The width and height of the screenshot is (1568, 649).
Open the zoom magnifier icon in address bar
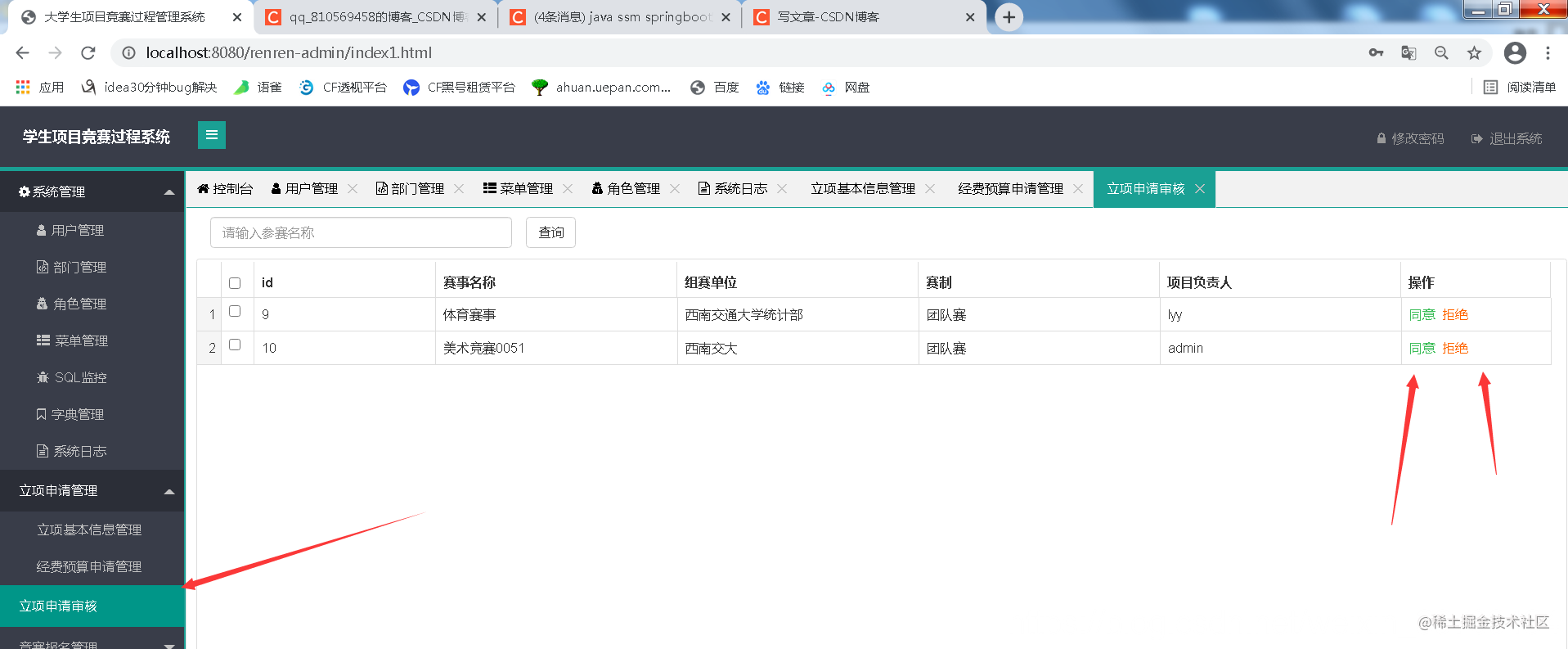pos(1441,52)
